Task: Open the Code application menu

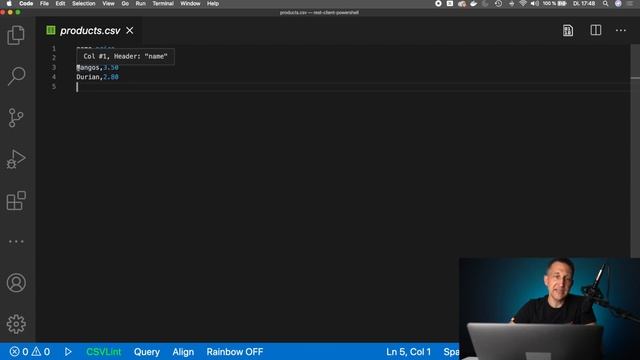Action: pyautogui.click(x=26, y=4)
